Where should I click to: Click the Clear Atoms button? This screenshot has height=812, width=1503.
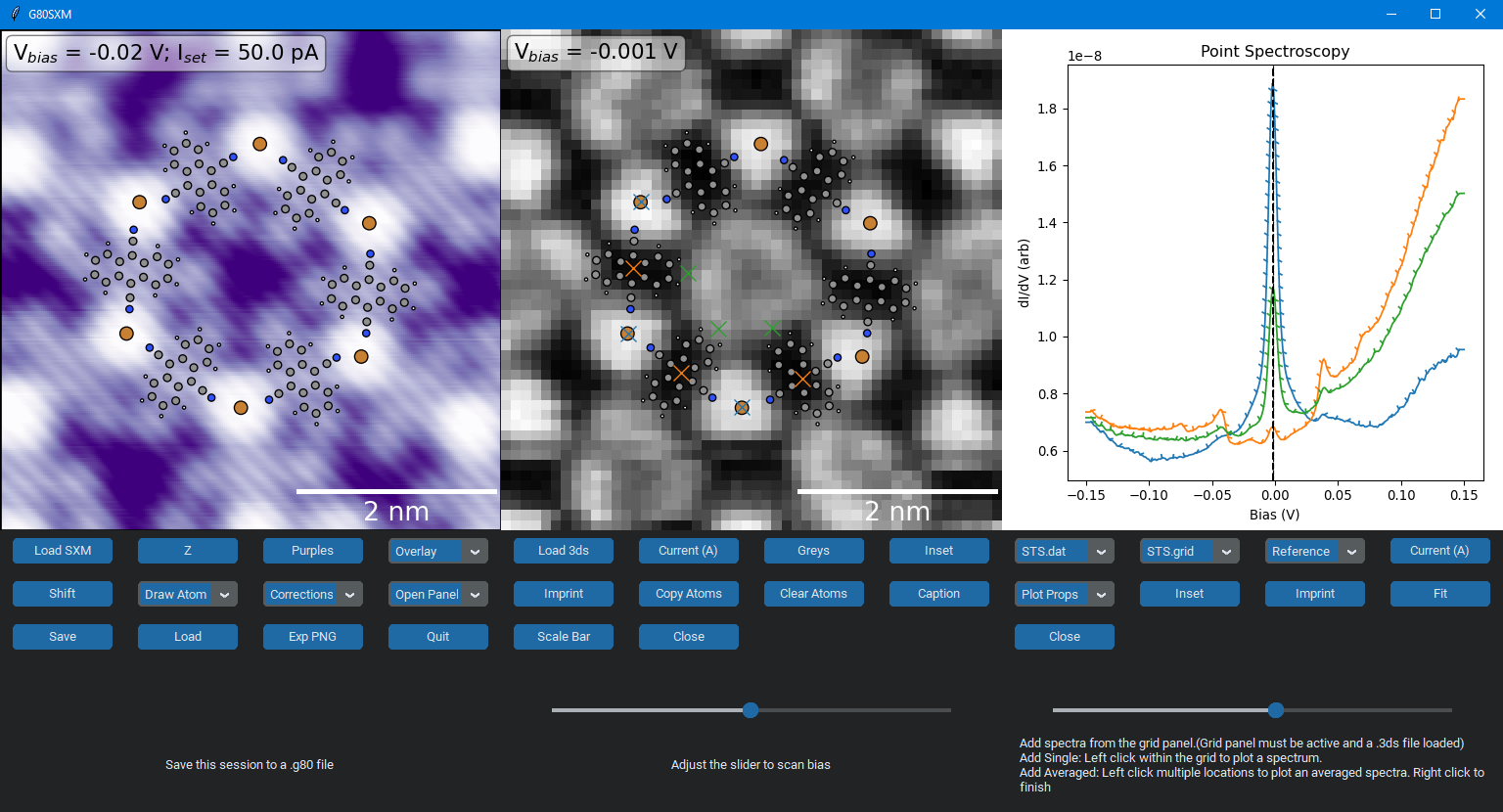pos(814,594)
